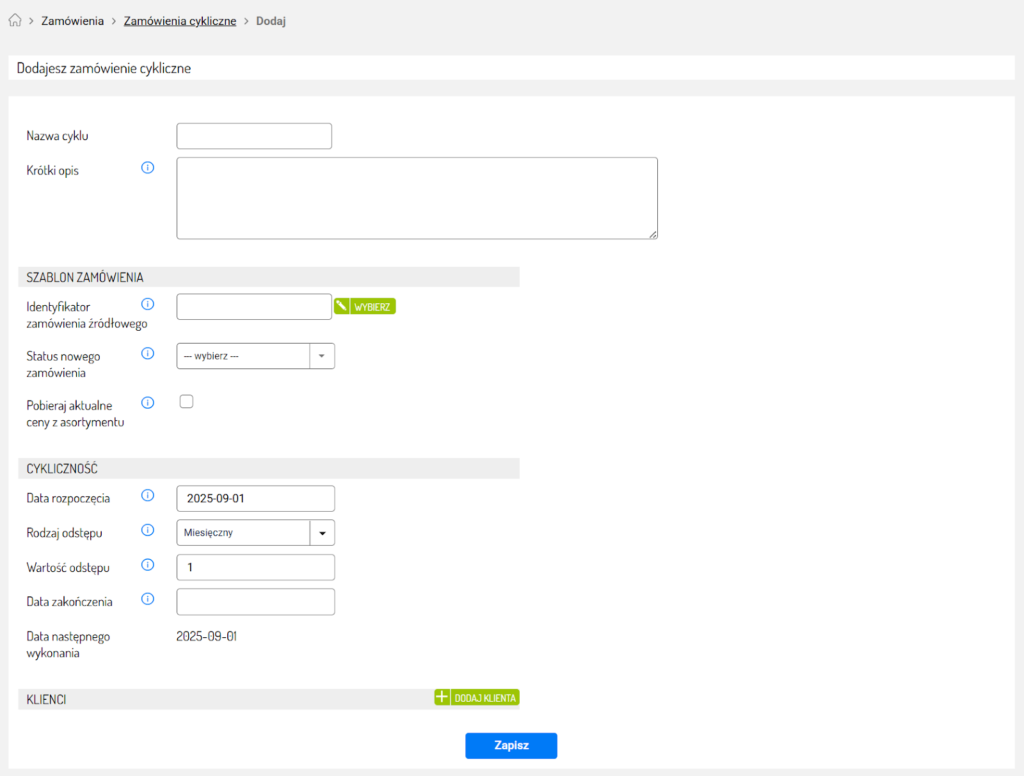Go to Zamówienia in the breadcrumb
Screen dimensions: 1024x776
tap(72, 21)
